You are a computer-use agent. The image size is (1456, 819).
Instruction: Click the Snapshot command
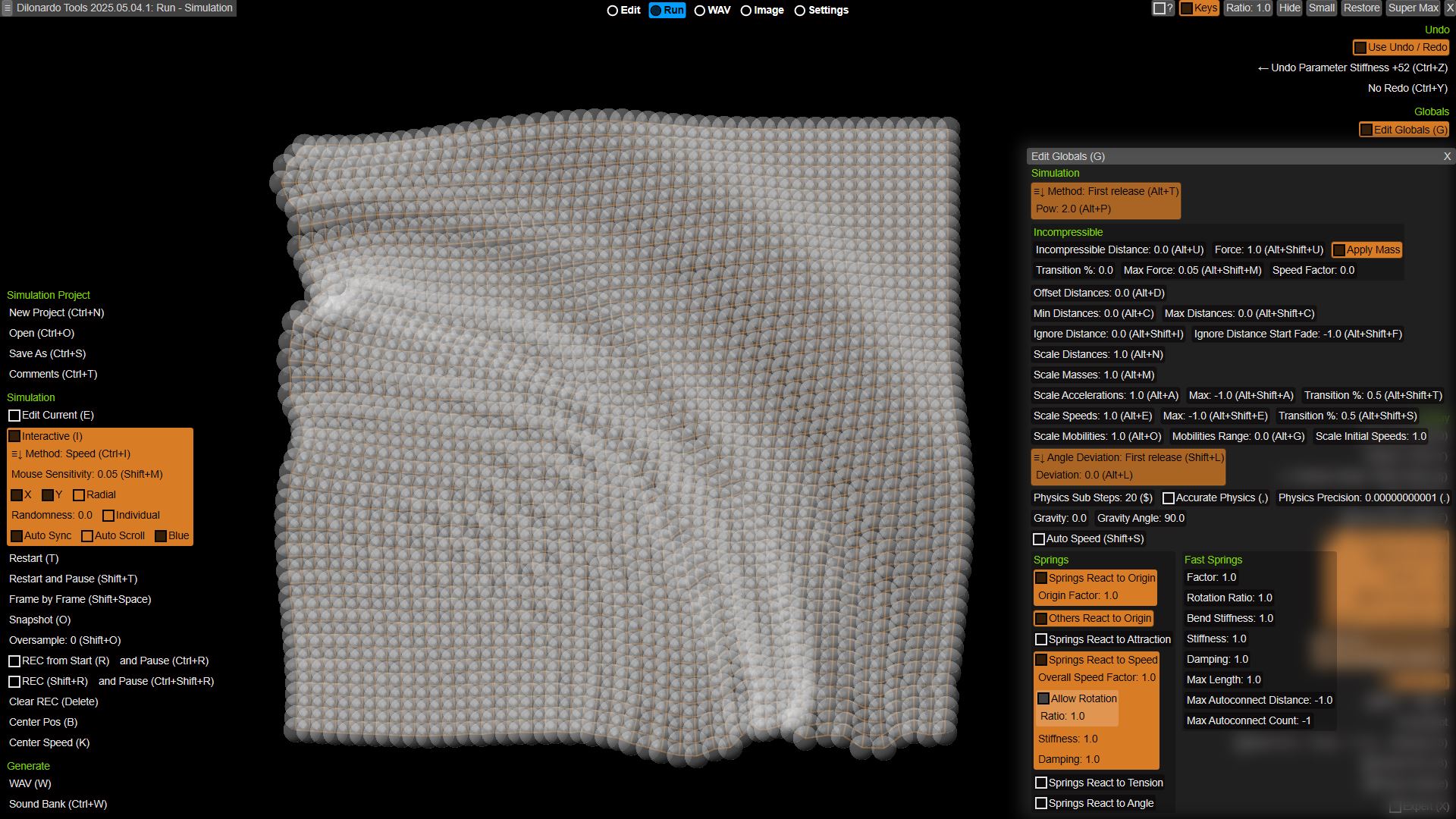point(39,620)
